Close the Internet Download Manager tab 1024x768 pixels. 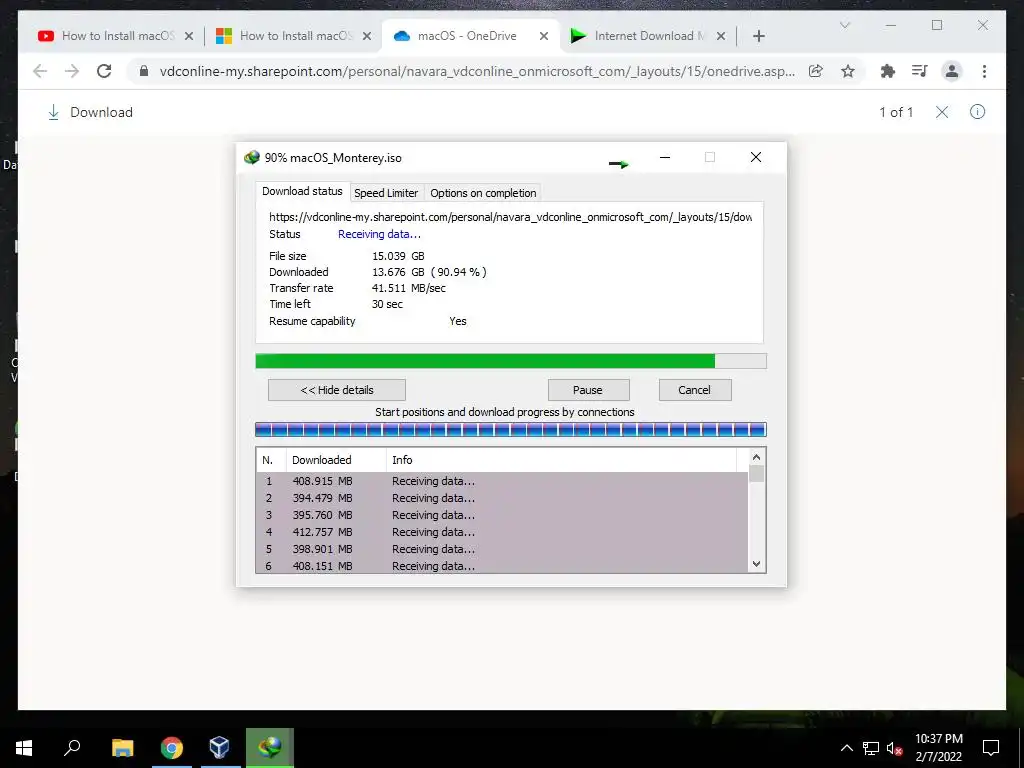pos(721,37)
